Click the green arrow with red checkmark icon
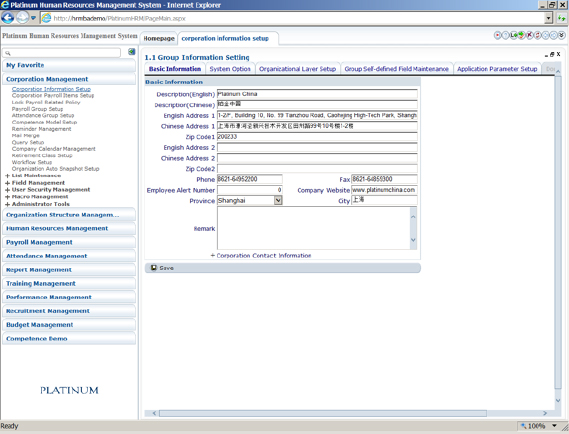569x434 pixels. pyautogui.click(x=521, y=35)
